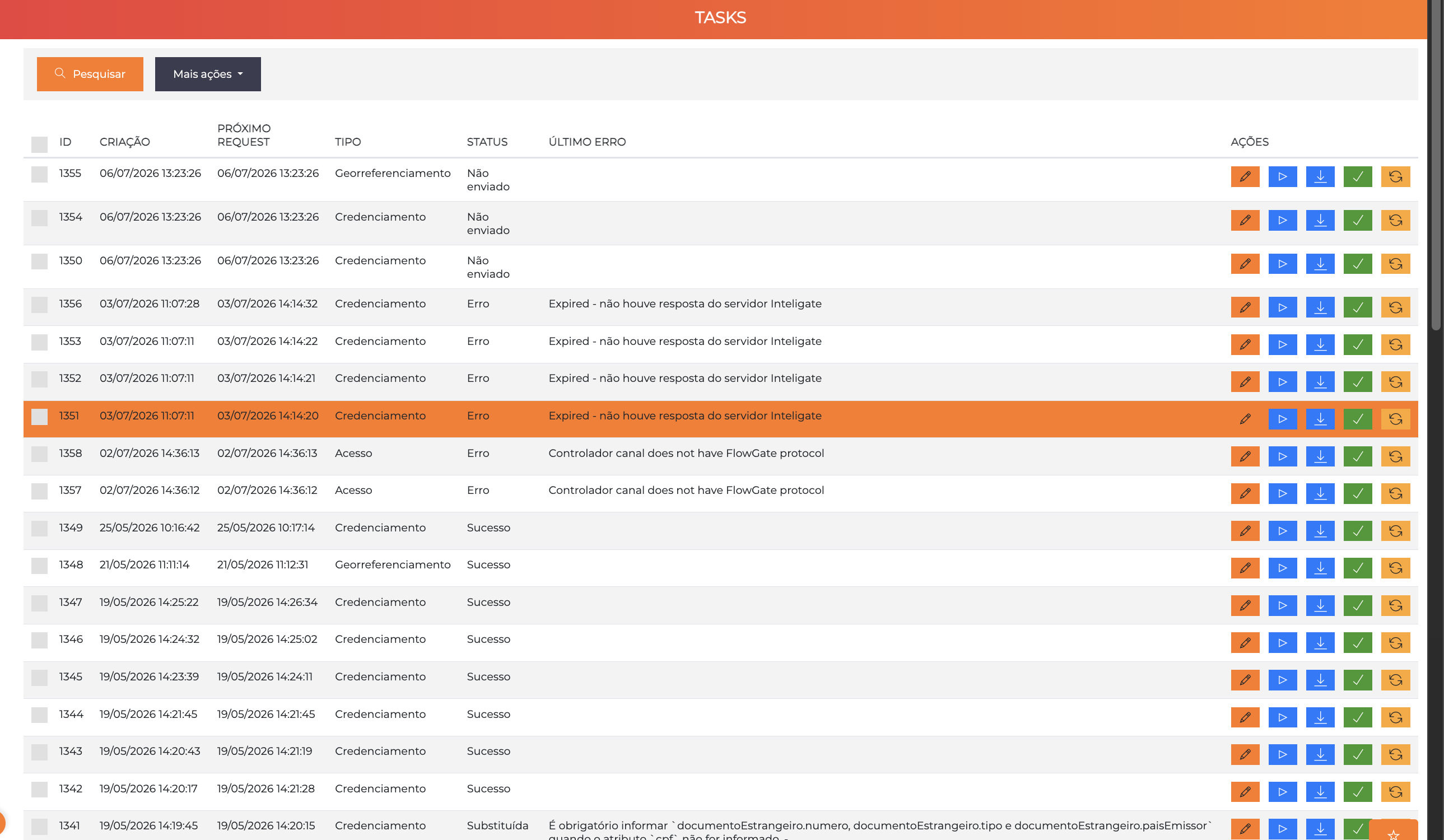Click the star button at bottom right
The height and width of the screenshot is (840, 1444).
[x=1393, y=831]
